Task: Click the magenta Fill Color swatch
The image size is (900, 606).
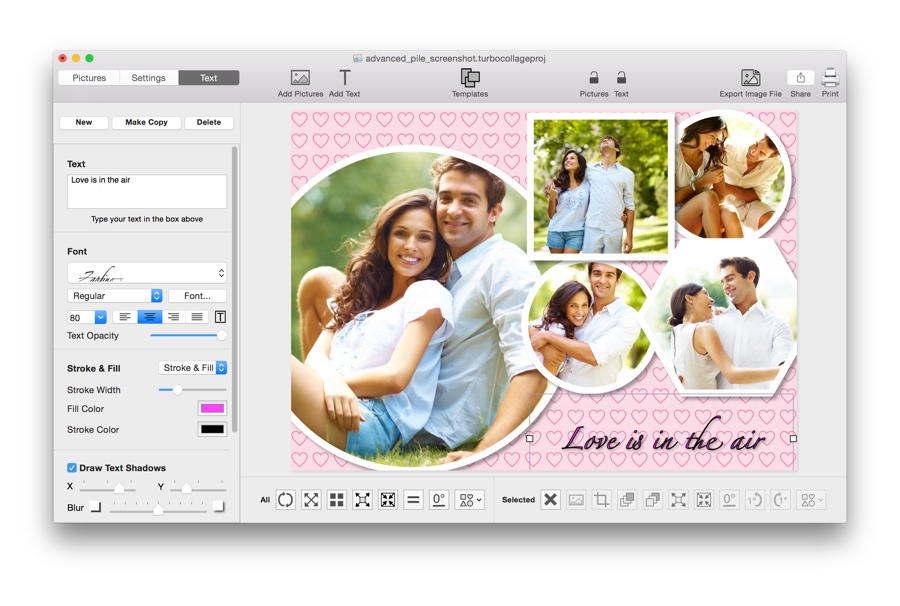Action: click(212, 409)
